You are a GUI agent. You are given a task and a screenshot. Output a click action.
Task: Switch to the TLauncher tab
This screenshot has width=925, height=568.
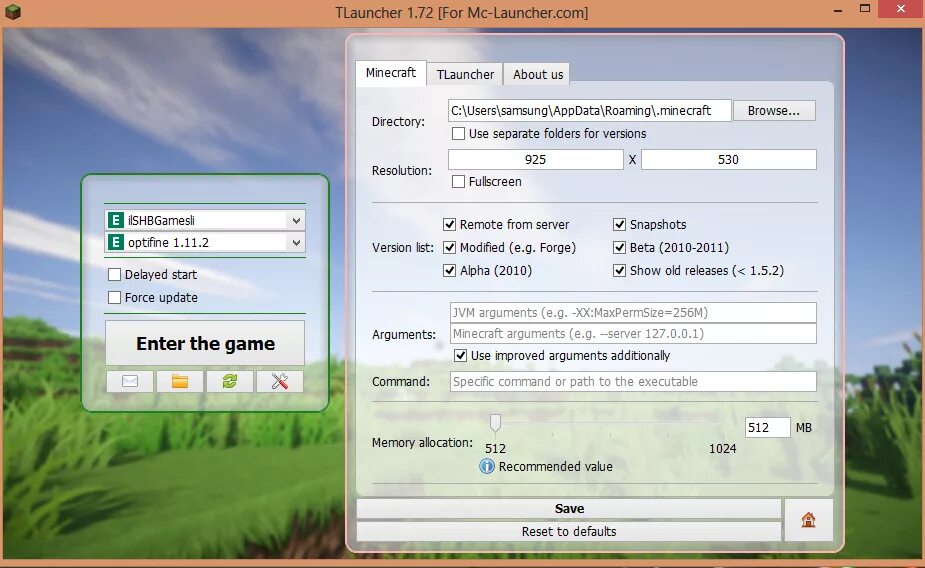(x=465, y=75)
